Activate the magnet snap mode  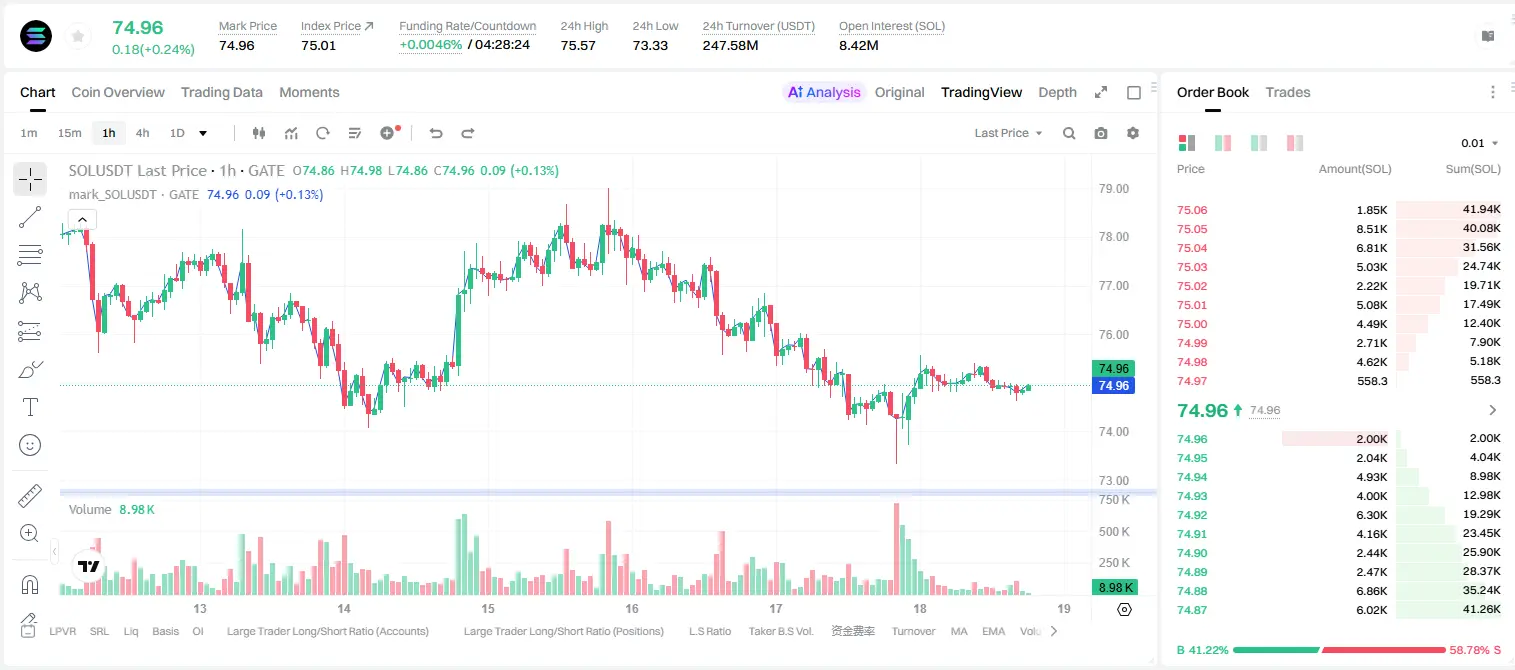point(30,585)
